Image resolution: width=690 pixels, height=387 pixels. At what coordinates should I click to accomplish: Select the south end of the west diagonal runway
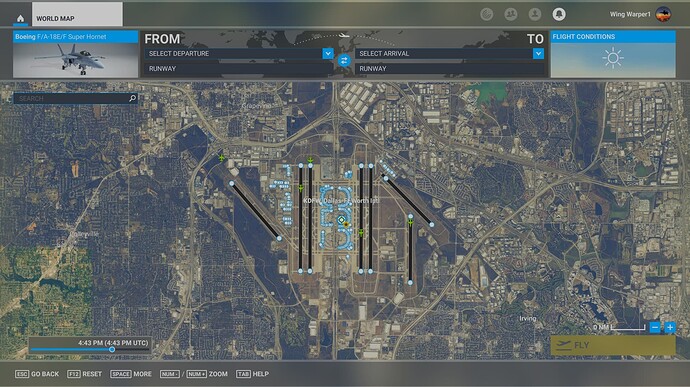pyautogui.click(x=279, y=238)
